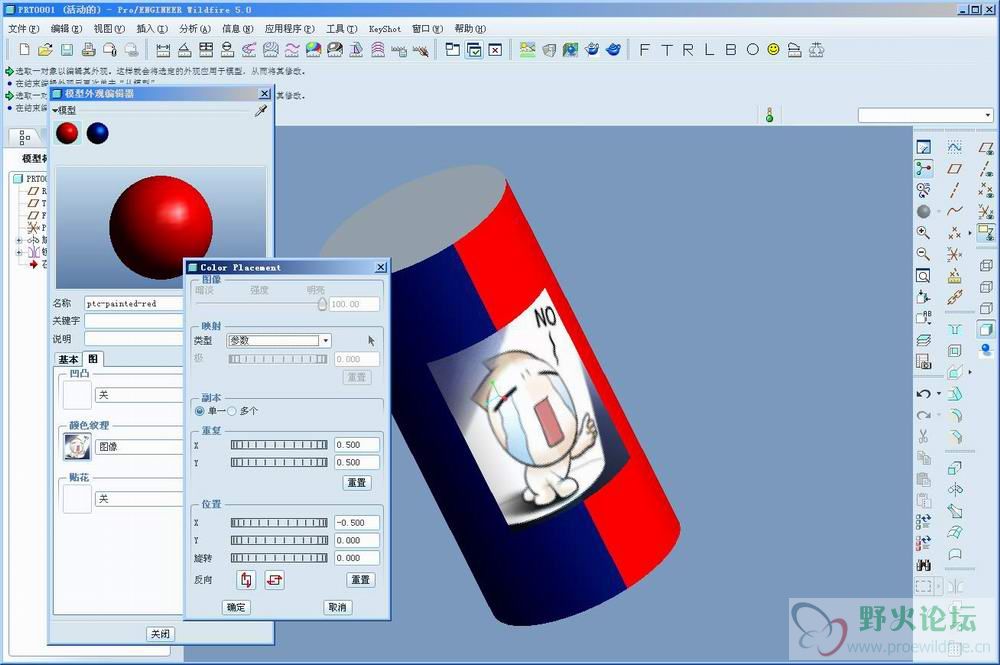Viewport: 1000px width, 665px height.
Task: Open the KeyShot menu
Action: tap(385, 29)
